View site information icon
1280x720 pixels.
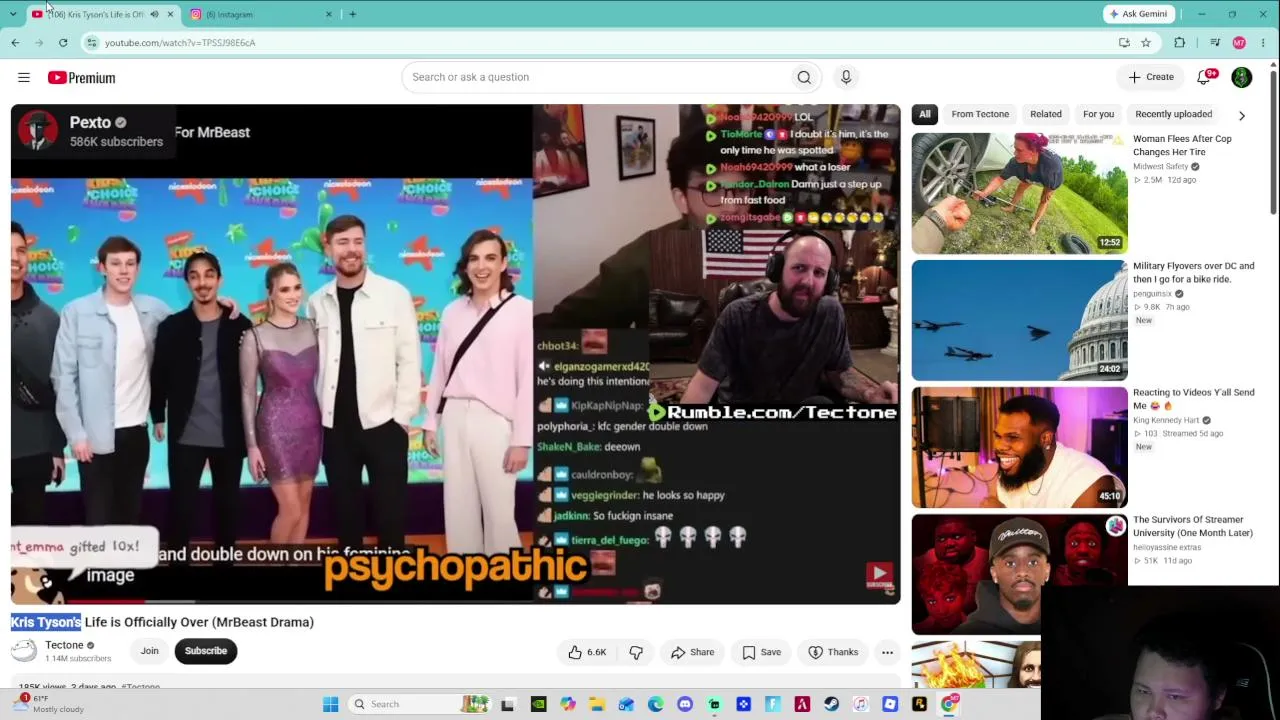pos(92,43)
